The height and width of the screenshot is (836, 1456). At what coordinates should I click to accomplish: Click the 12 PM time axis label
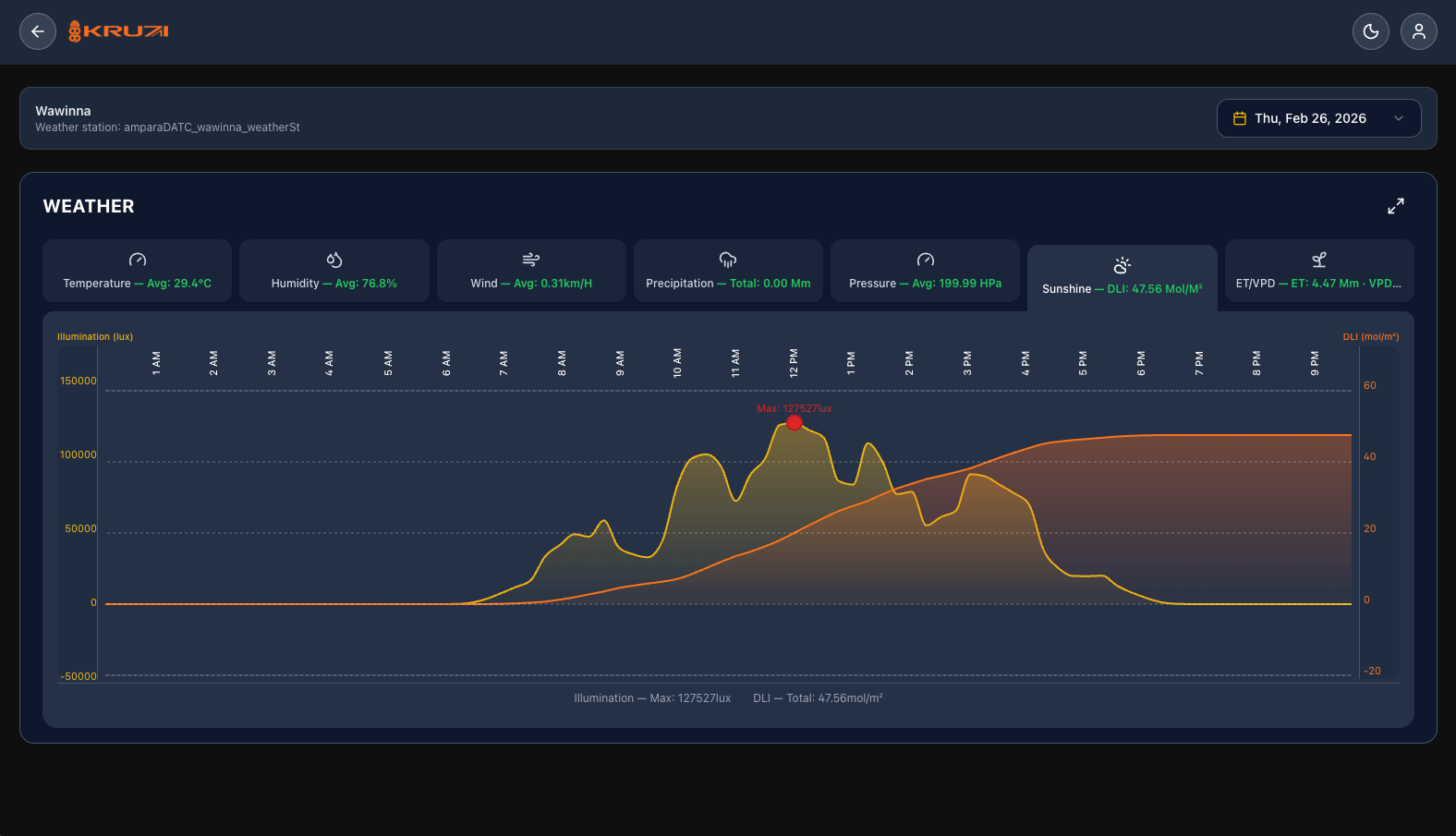coord(794,362)
